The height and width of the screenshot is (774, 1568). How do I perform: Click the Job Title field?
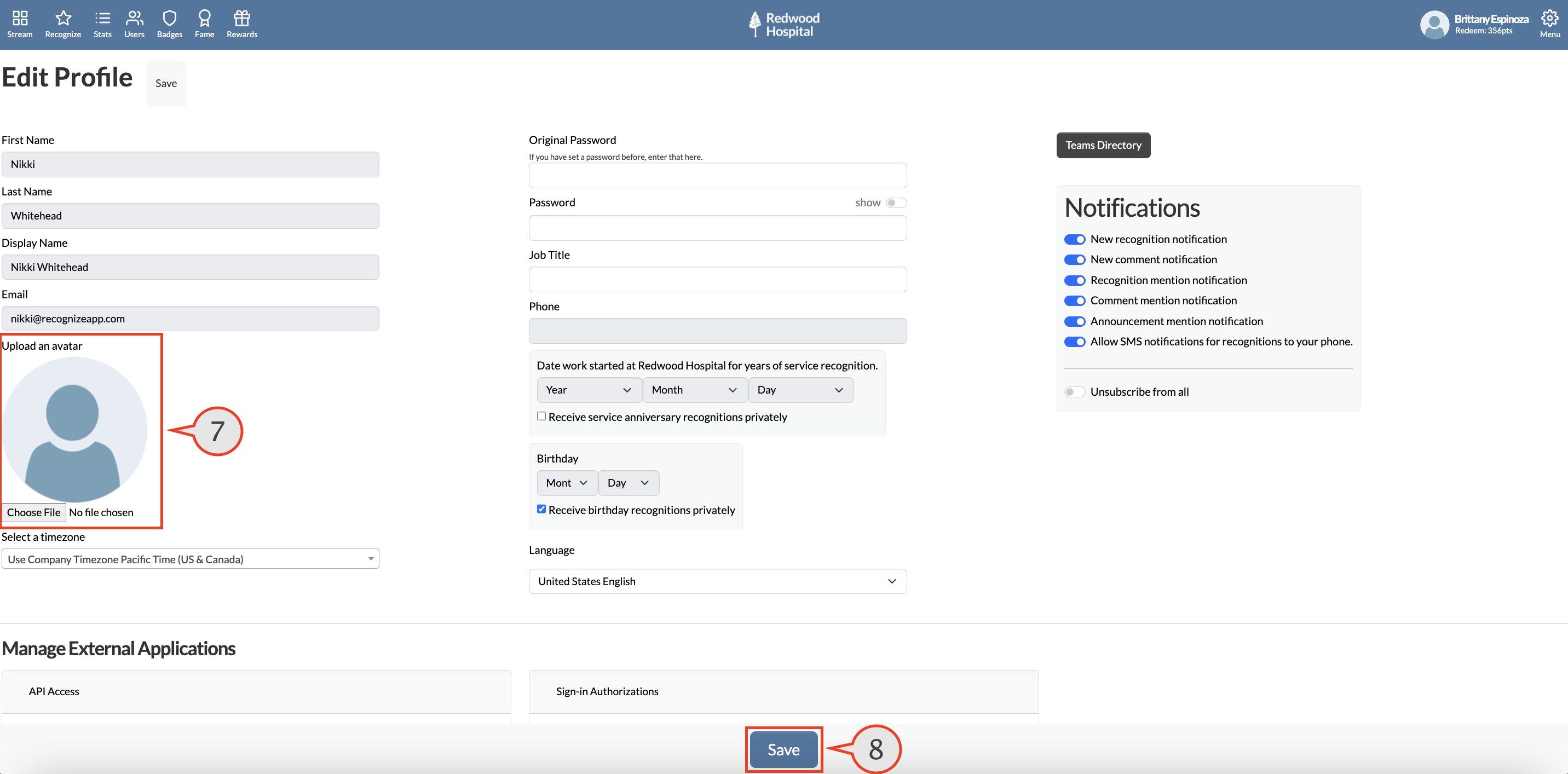click(x=717, y=279)
